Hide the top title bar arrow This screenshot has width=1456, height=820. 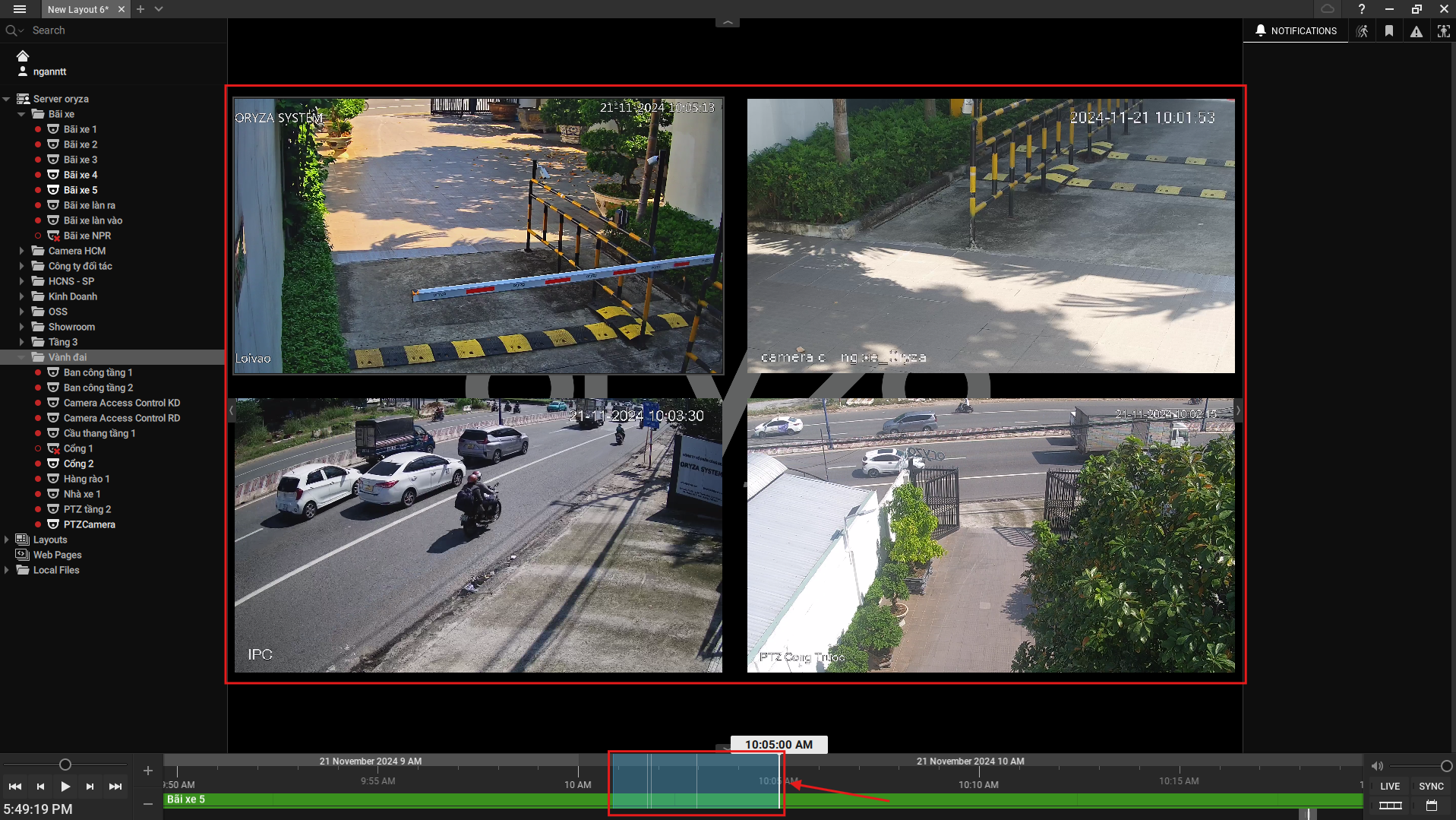(728, 23)
